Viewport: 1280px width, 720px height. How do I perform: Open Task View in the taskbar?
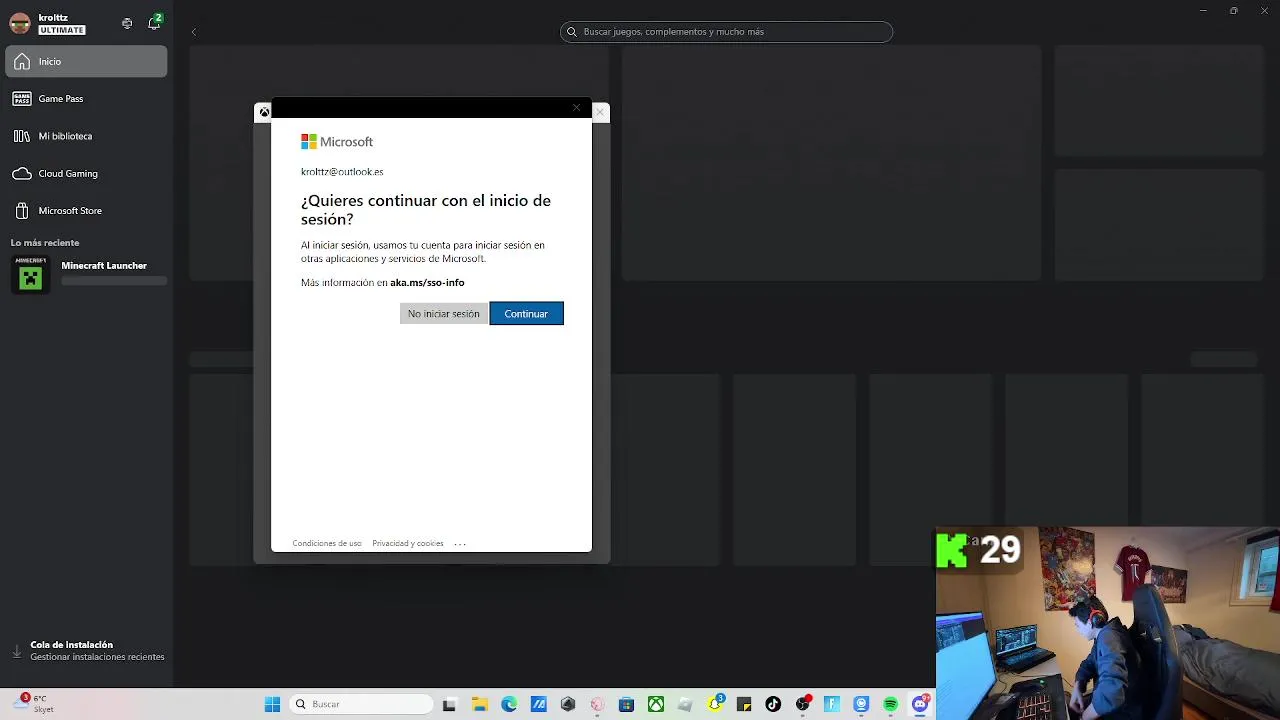click(449, 704)
